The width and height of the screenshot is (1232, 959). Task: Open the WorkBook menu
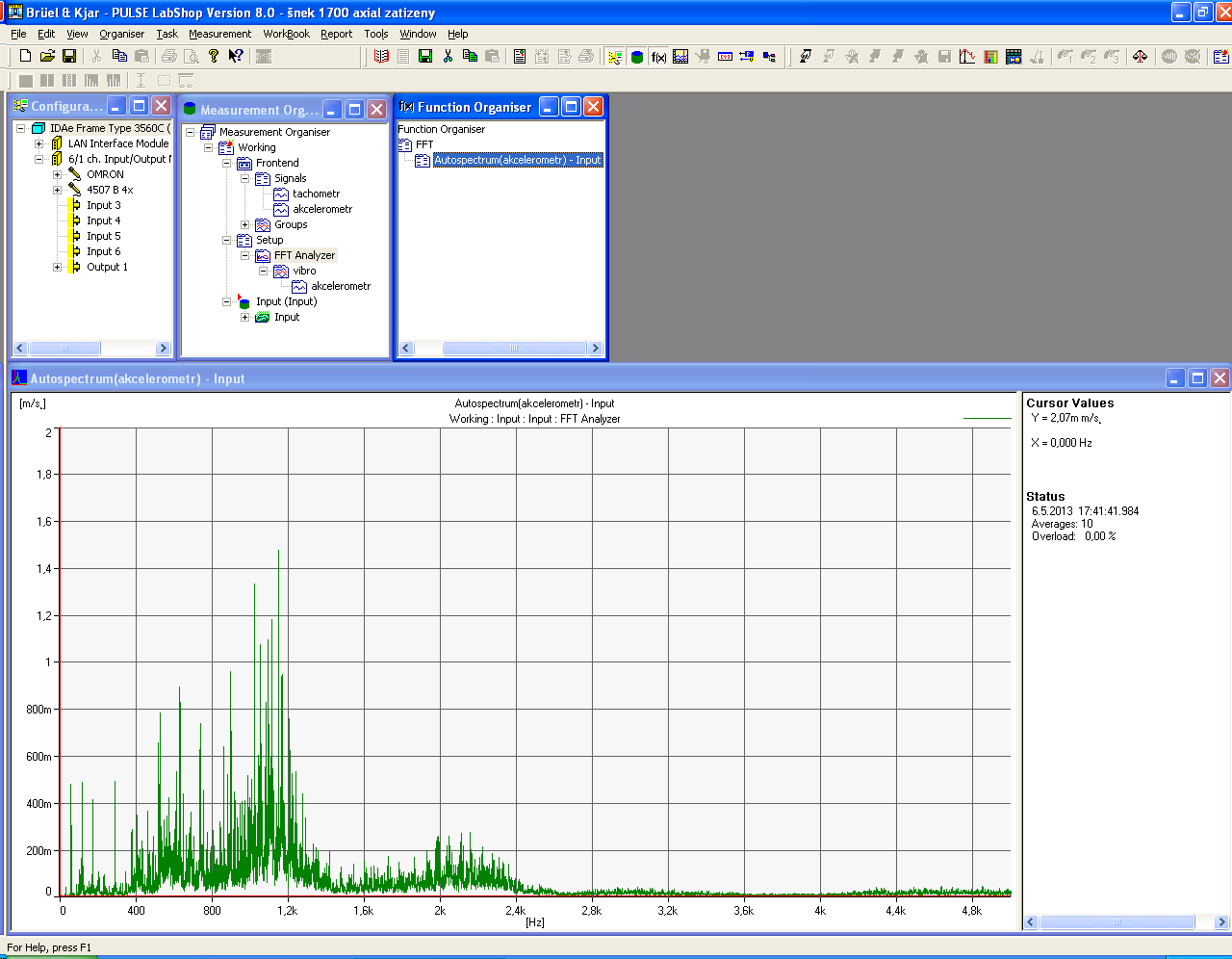287,34
